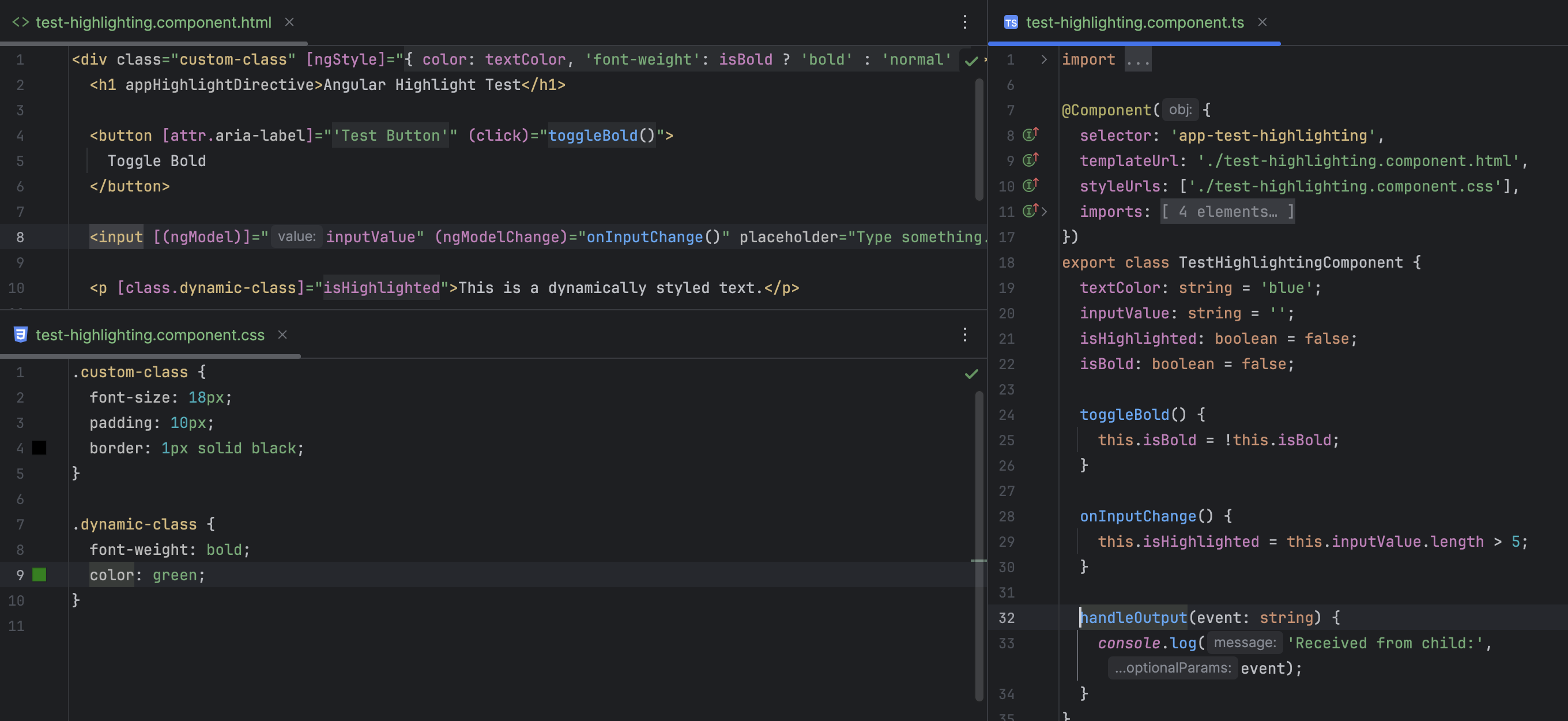1568x721 pixels.
Task: Click the gutter navigation icon next to templateUrl
Action: (x=1030, y=160)
